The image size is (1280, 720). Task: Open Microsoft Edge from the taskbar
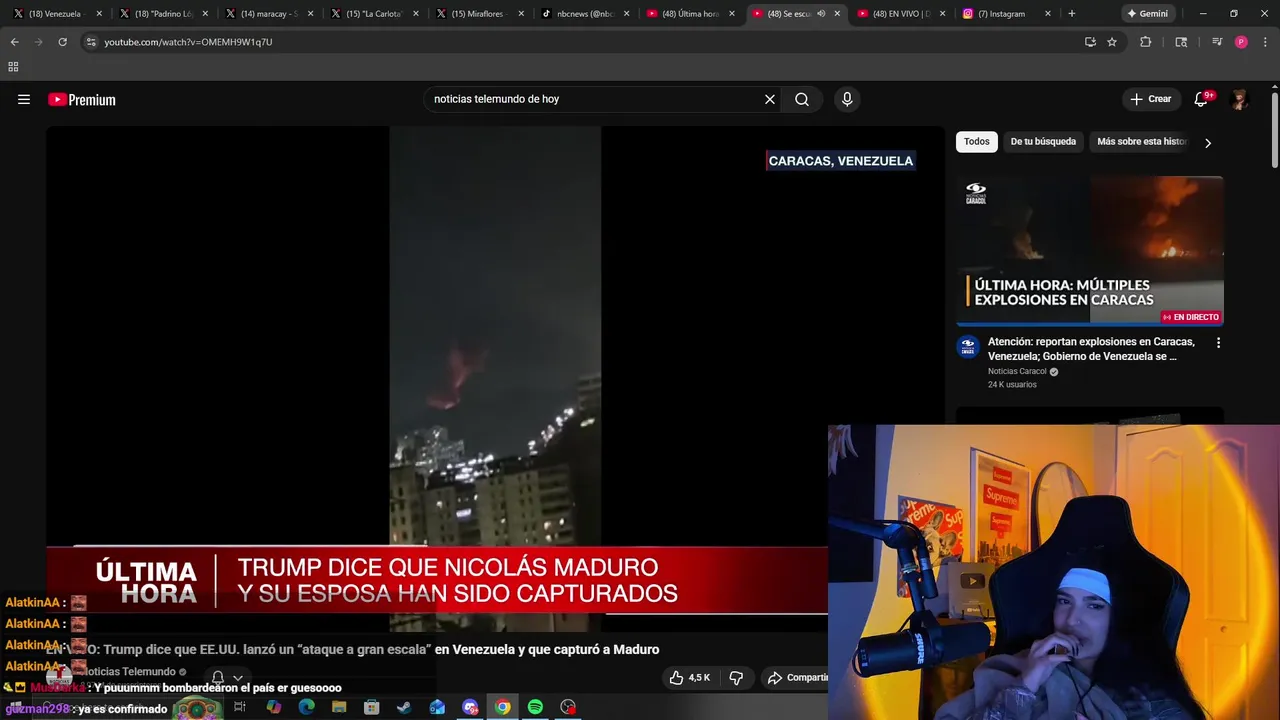point(306,707)
